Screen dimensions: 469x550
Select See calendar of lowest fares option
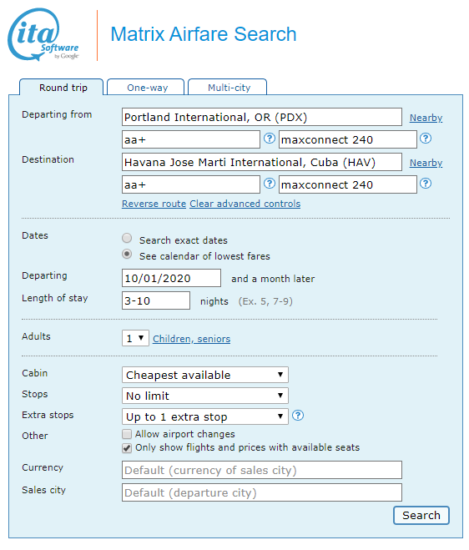point(127,254)
